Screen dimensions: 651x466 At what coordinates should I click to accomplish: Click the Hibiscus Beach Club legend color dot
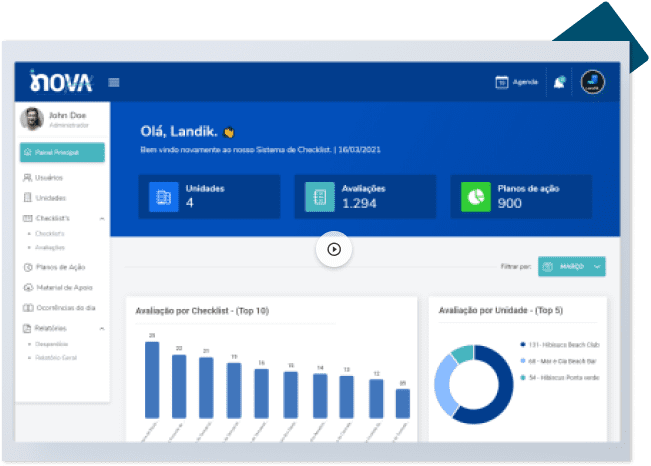coord(522,343)
